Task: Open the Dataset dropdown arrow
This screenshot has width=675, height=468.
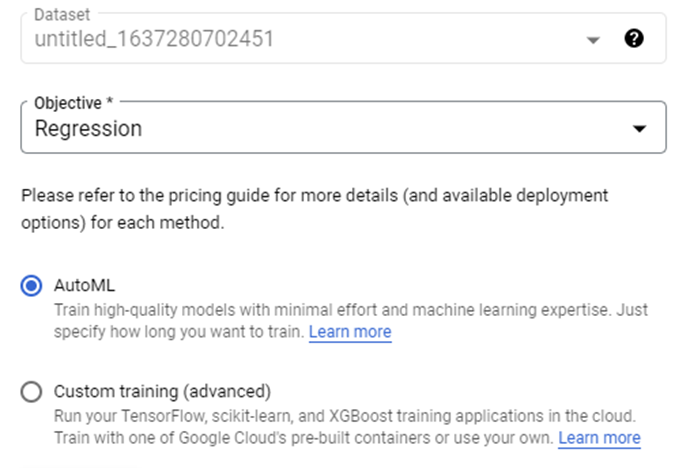Action: point(593,40)
